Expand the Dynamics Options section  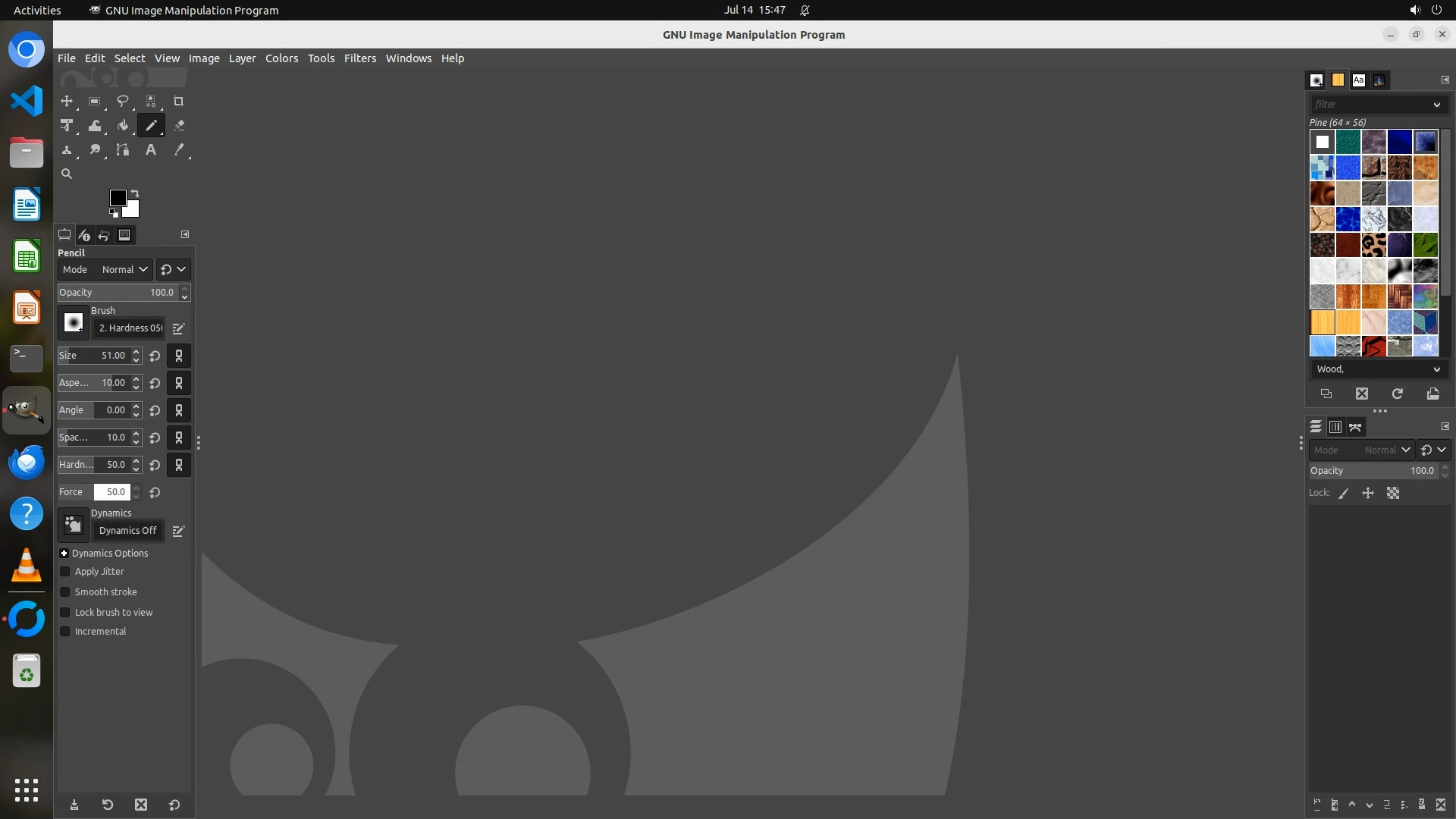[x=64, y=554]
